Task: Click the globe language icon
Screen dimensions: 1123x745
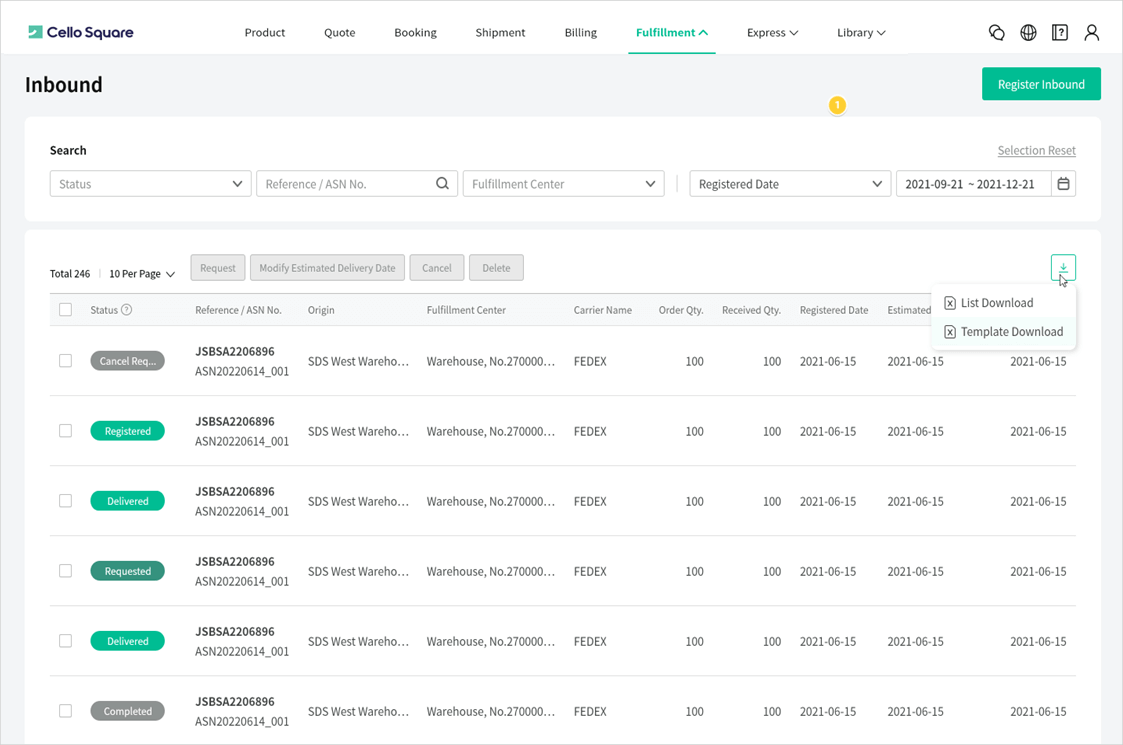Action: coord(1028,33)
